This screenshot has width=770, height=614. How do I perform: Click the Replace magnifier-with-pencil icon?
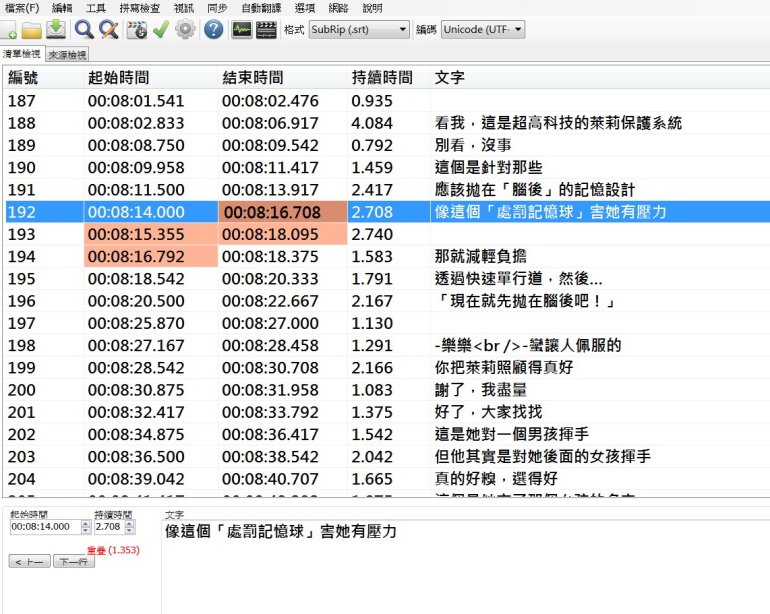[x=109, y=29]
